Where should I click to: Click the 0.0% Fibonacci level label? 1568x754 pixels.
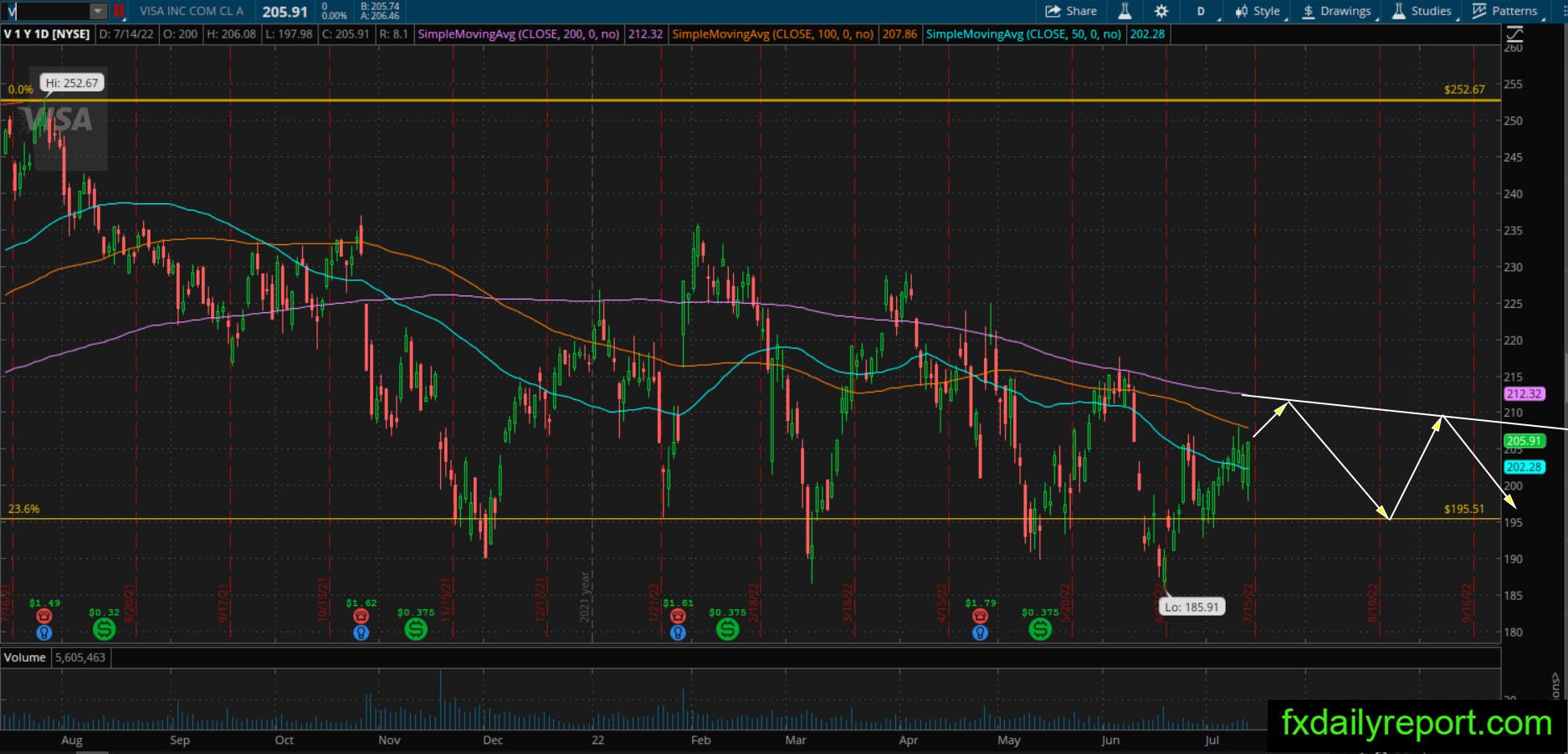[x=21, y=90]
